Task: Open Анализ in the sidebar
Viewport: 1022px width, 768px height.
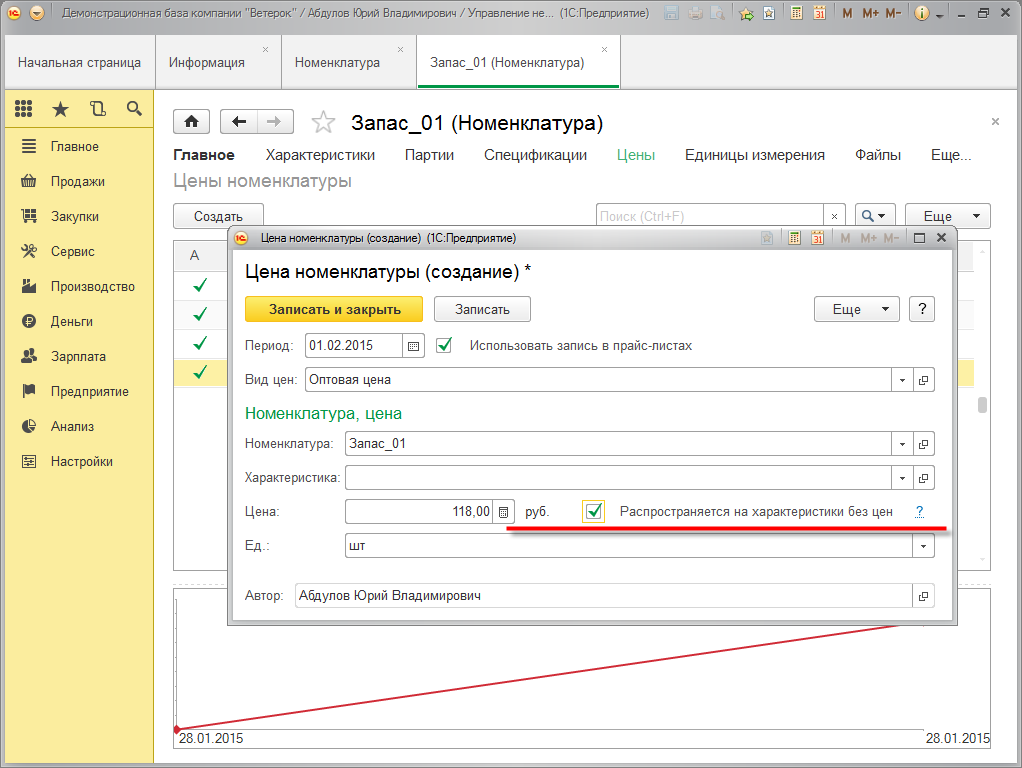Action: pyautogui.click(x=72, y=426)
